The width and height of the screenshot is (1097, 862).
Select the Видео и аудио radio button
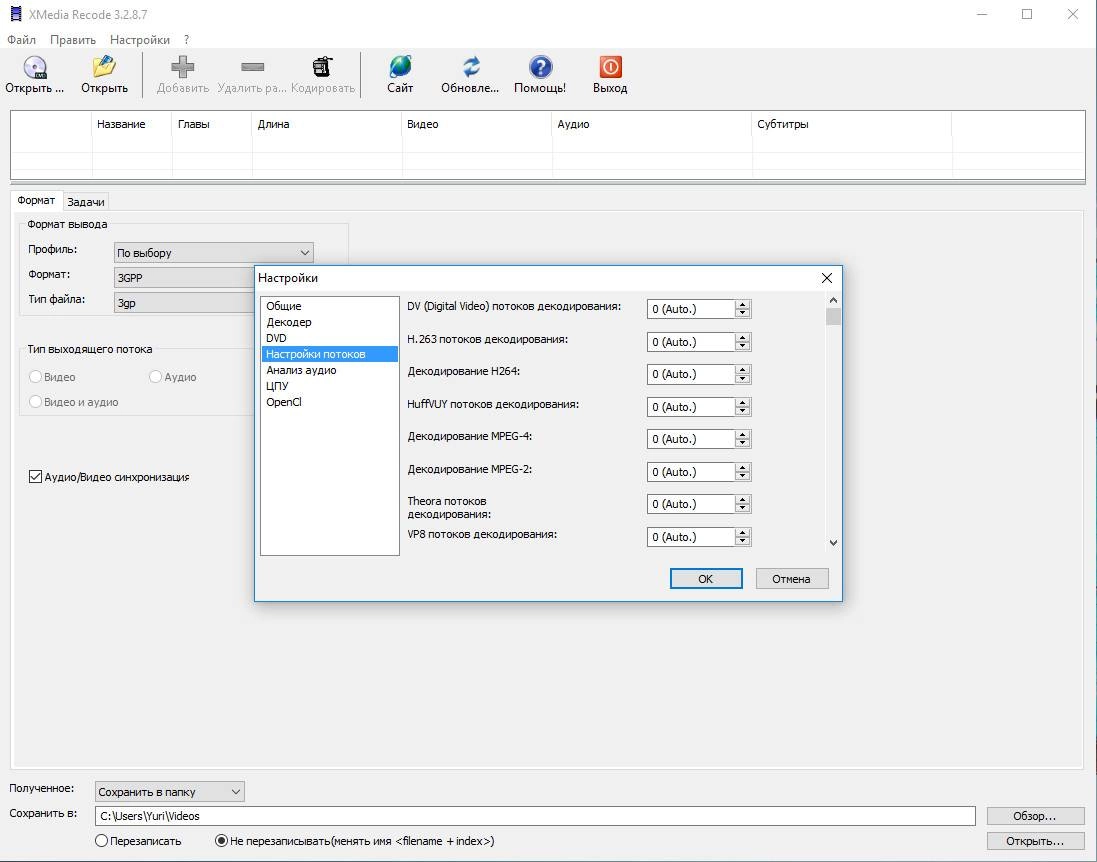35,402
